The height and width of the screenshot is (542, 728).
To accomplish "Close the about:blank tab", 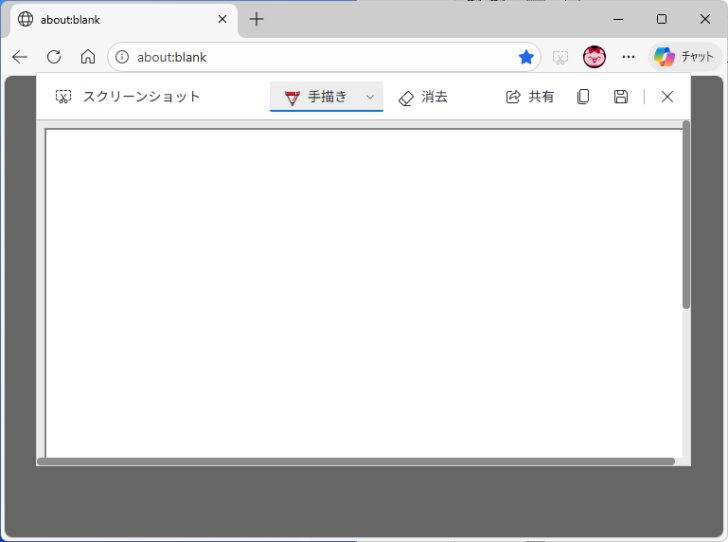I will pos(222,19).
